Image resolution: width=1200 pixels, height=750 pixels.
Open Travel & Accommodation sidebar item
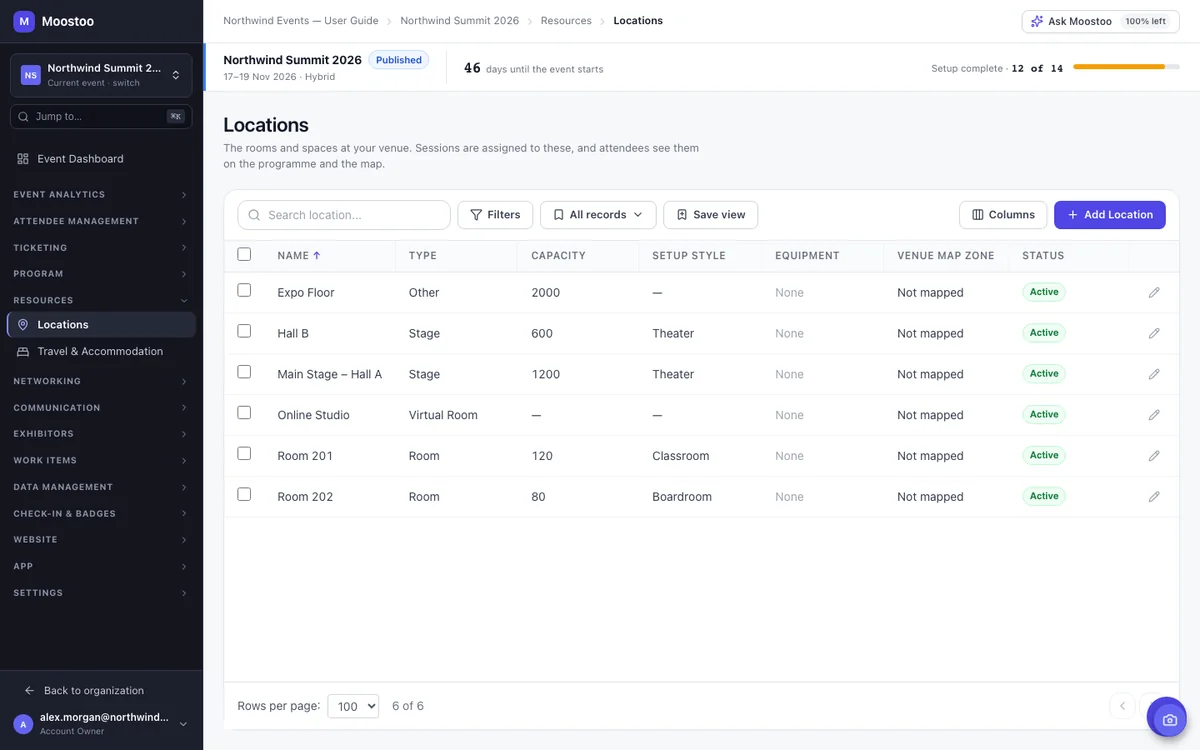pos(101,352)
